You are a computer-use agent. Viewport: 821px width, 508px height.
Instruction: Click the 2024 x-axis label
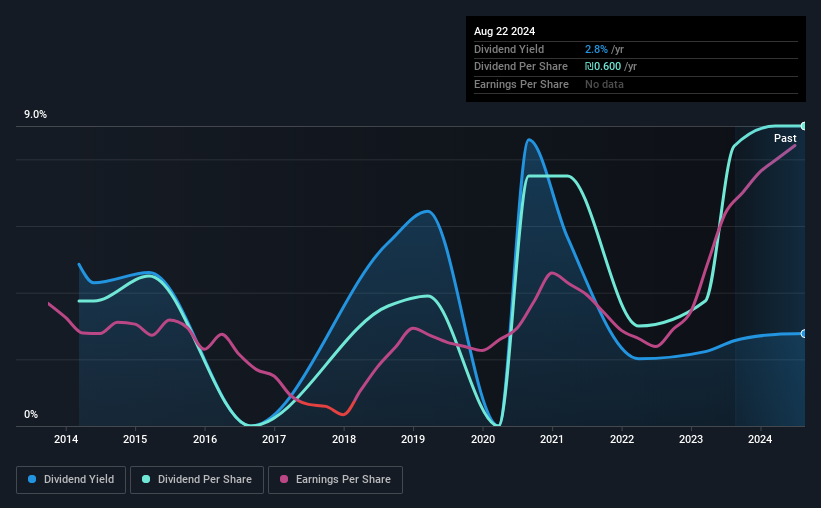[x=760, y=439]
